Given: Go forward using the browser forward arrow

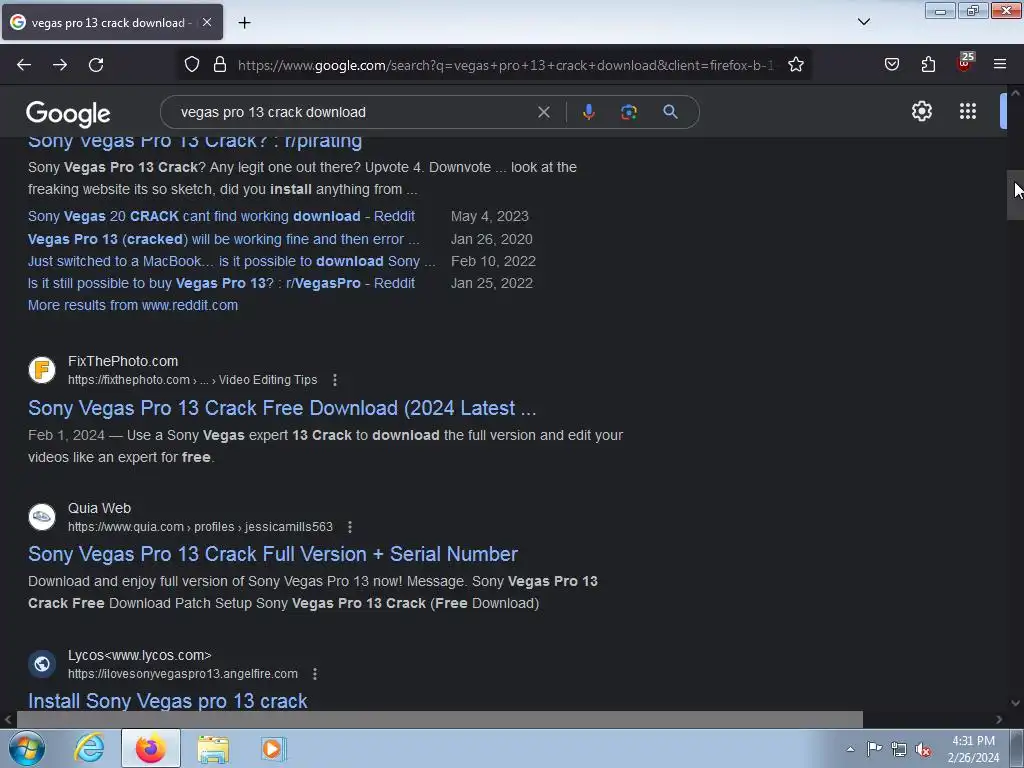Looking at the screenshot, I should (x=60, y=65).
